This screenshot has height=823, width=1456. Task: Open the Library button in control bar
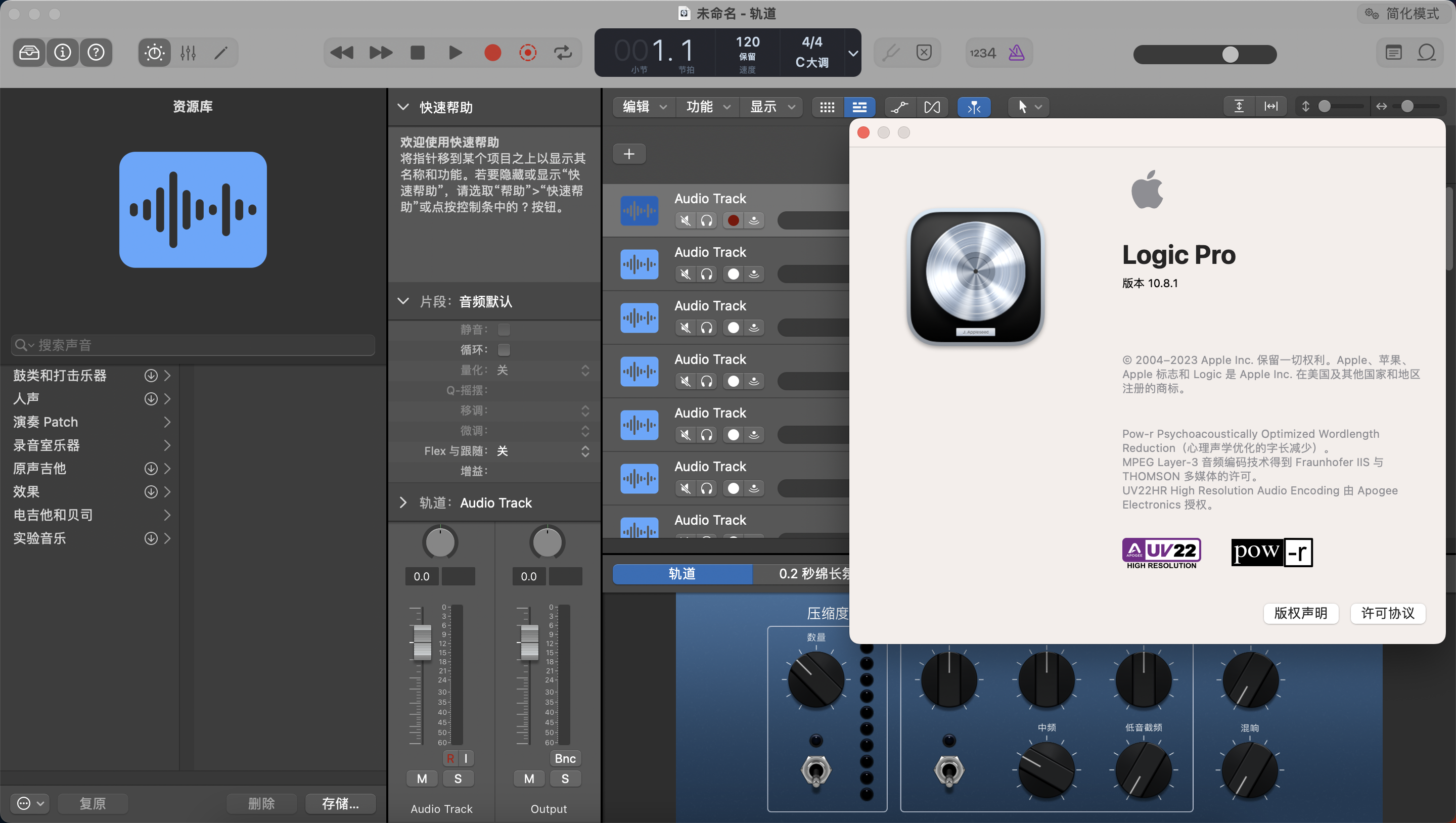tap(29, 53)
